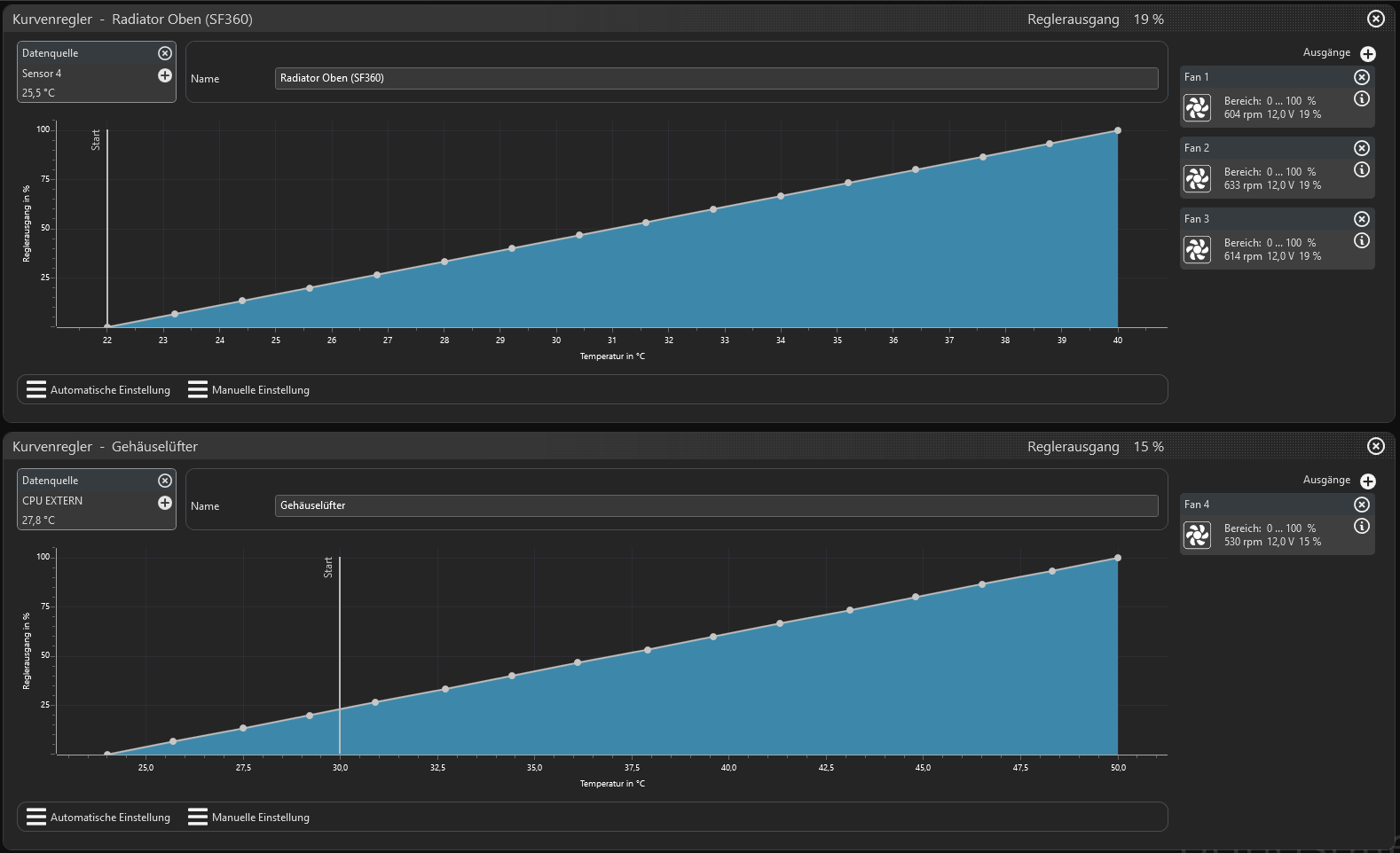Viewport: 1400px width, 853px height.
Task: Click the Fan 1 label
Action: pos(1197,77)
